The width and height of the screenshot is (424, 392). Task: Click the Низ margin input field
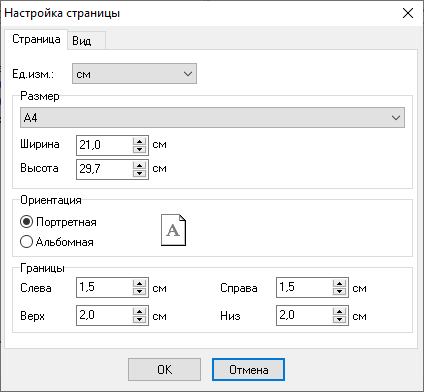tap(305, 315)
